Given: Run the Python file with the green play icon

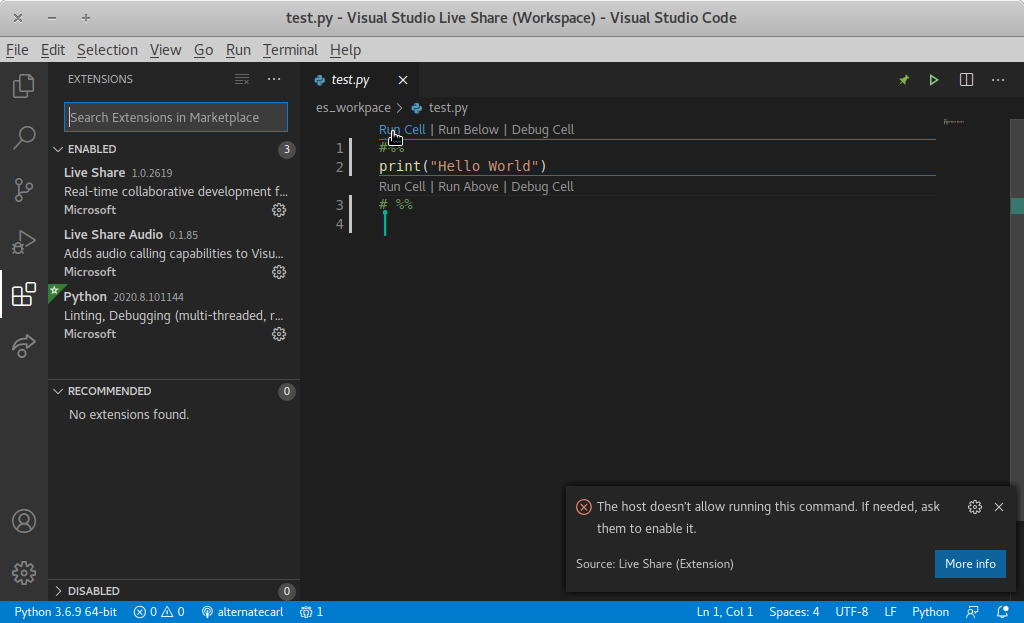Looking at the screenshot, I should pyautogui.click(x=934, y=79).
